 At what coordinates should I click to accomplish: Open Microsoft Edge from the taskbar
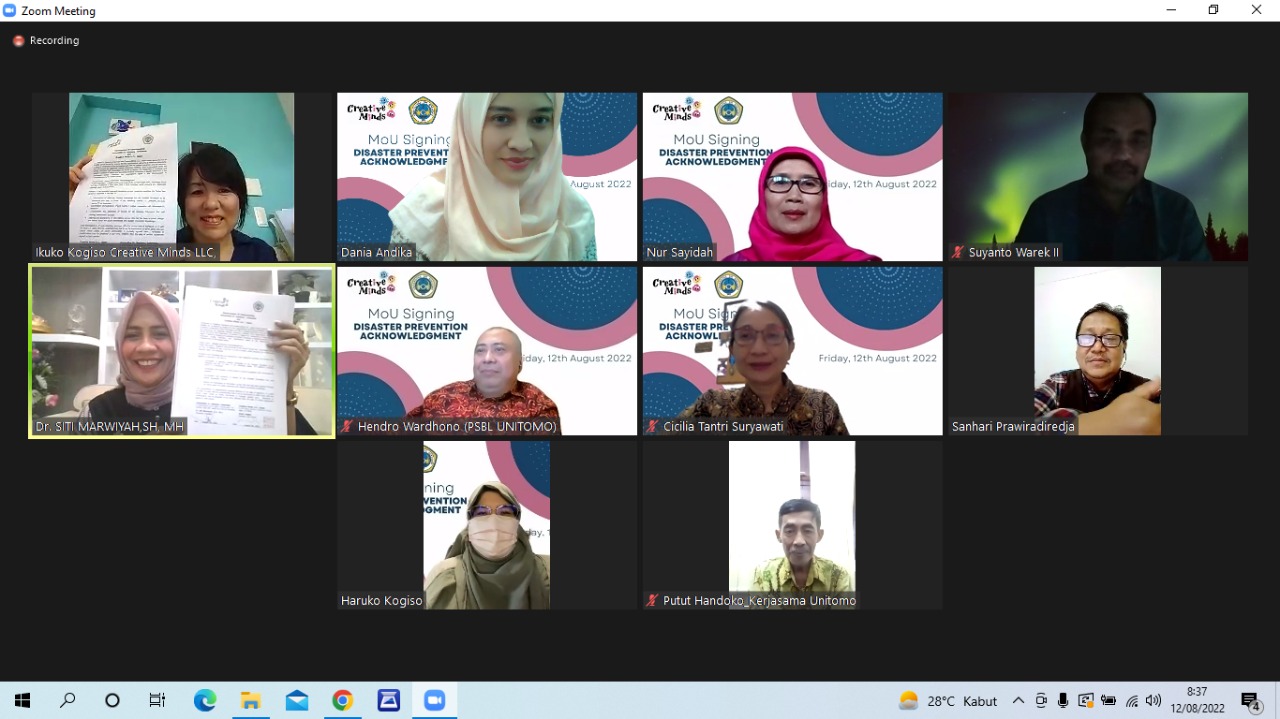(205, 701)
